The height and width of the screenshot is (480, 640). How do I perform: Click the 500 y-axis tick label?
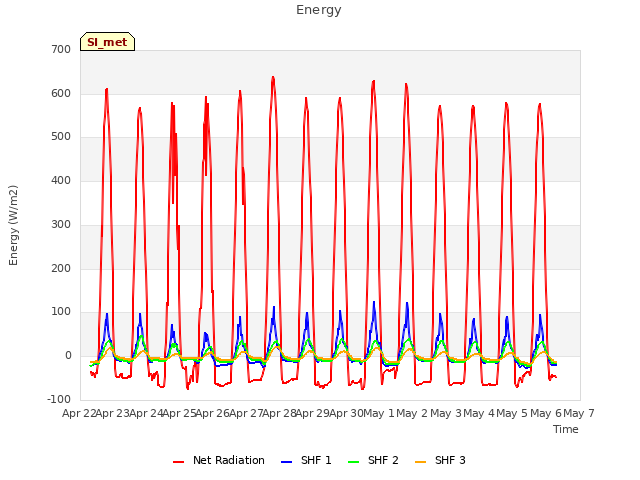pos(61,137)
